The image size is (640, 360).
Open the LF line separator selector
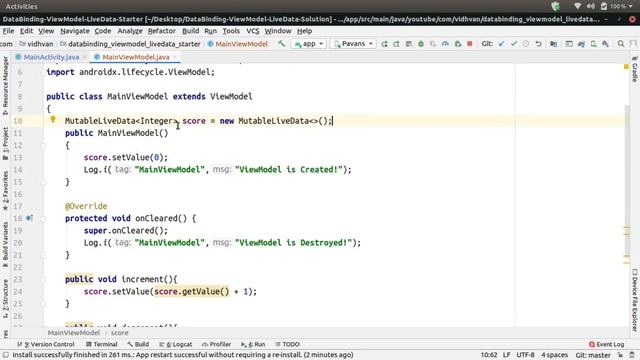(506, 355)
